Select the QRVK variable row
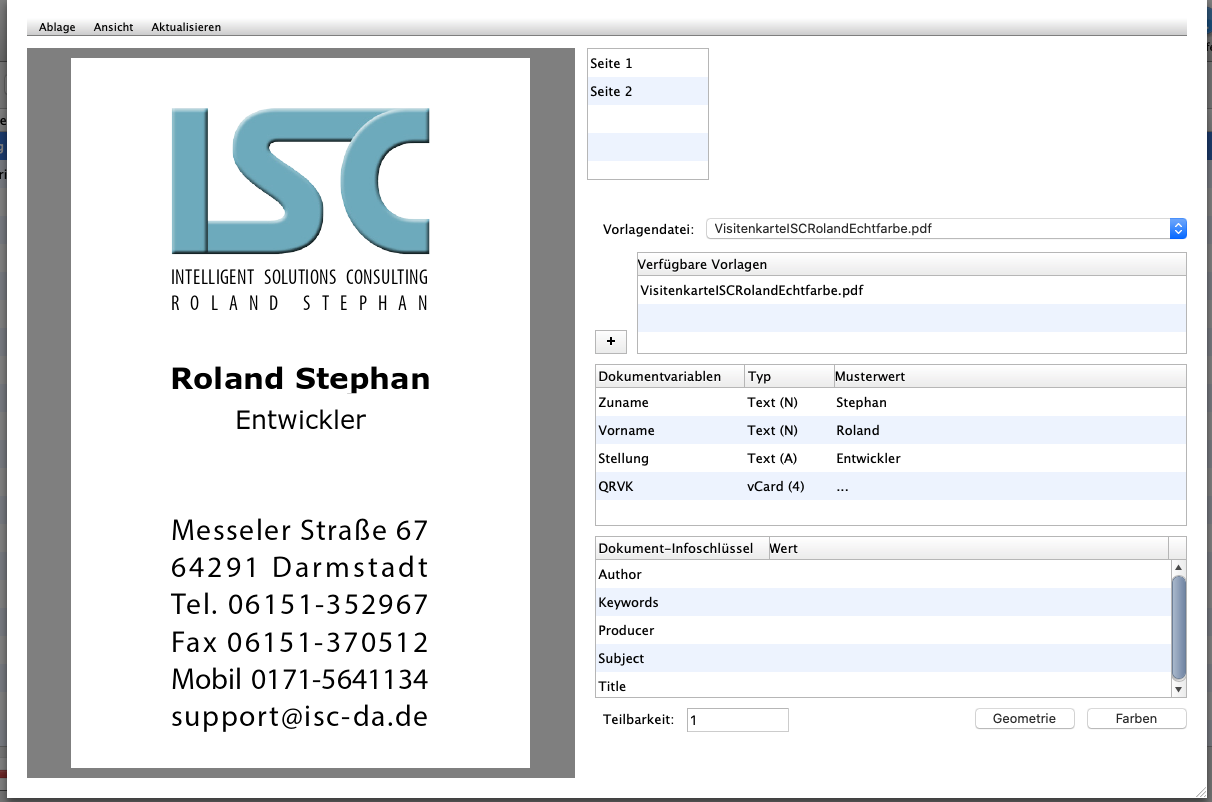Viewport: 1212px width, 802px height. point(891,486)
